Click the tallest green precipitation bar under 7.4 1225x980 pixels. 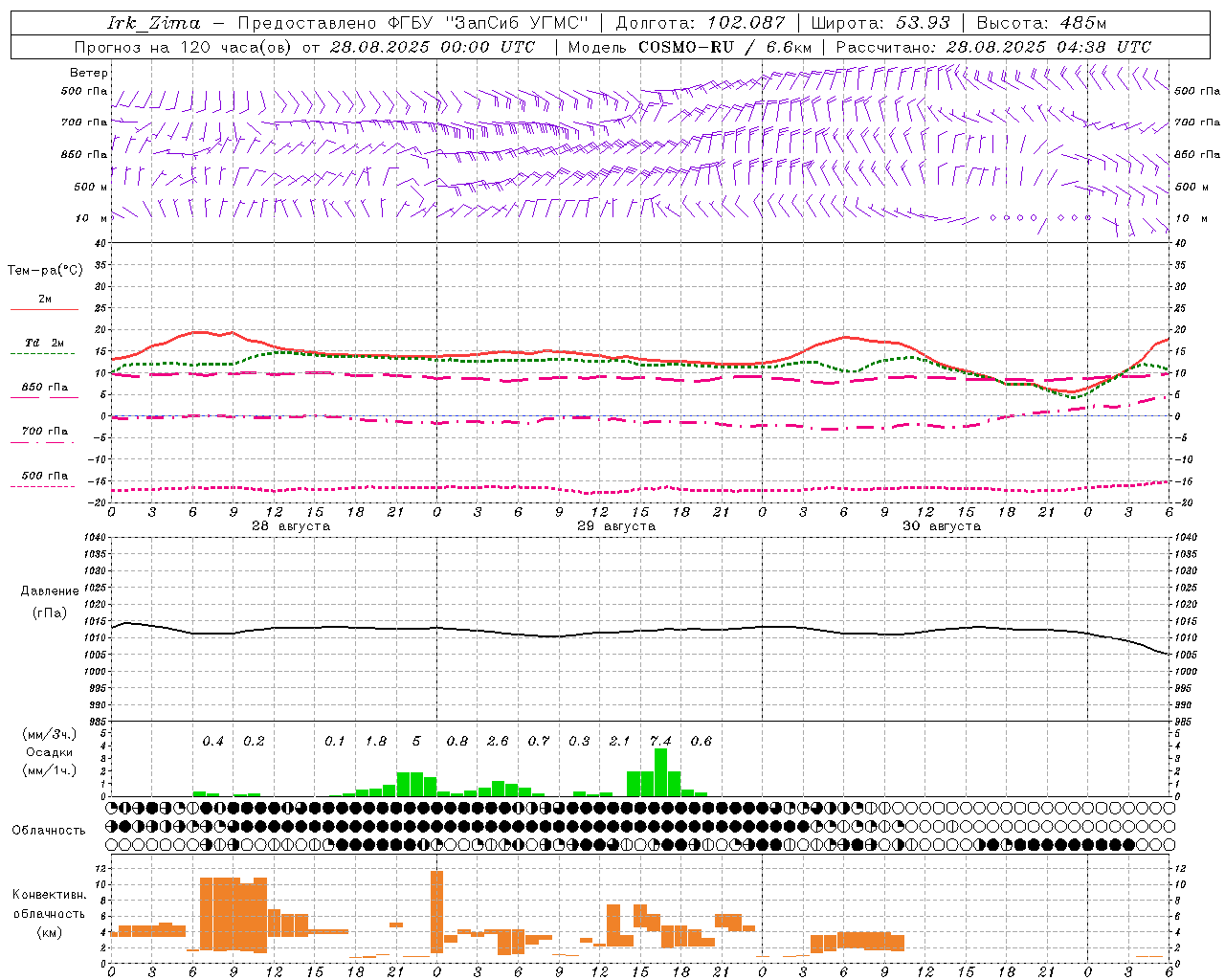660,772
